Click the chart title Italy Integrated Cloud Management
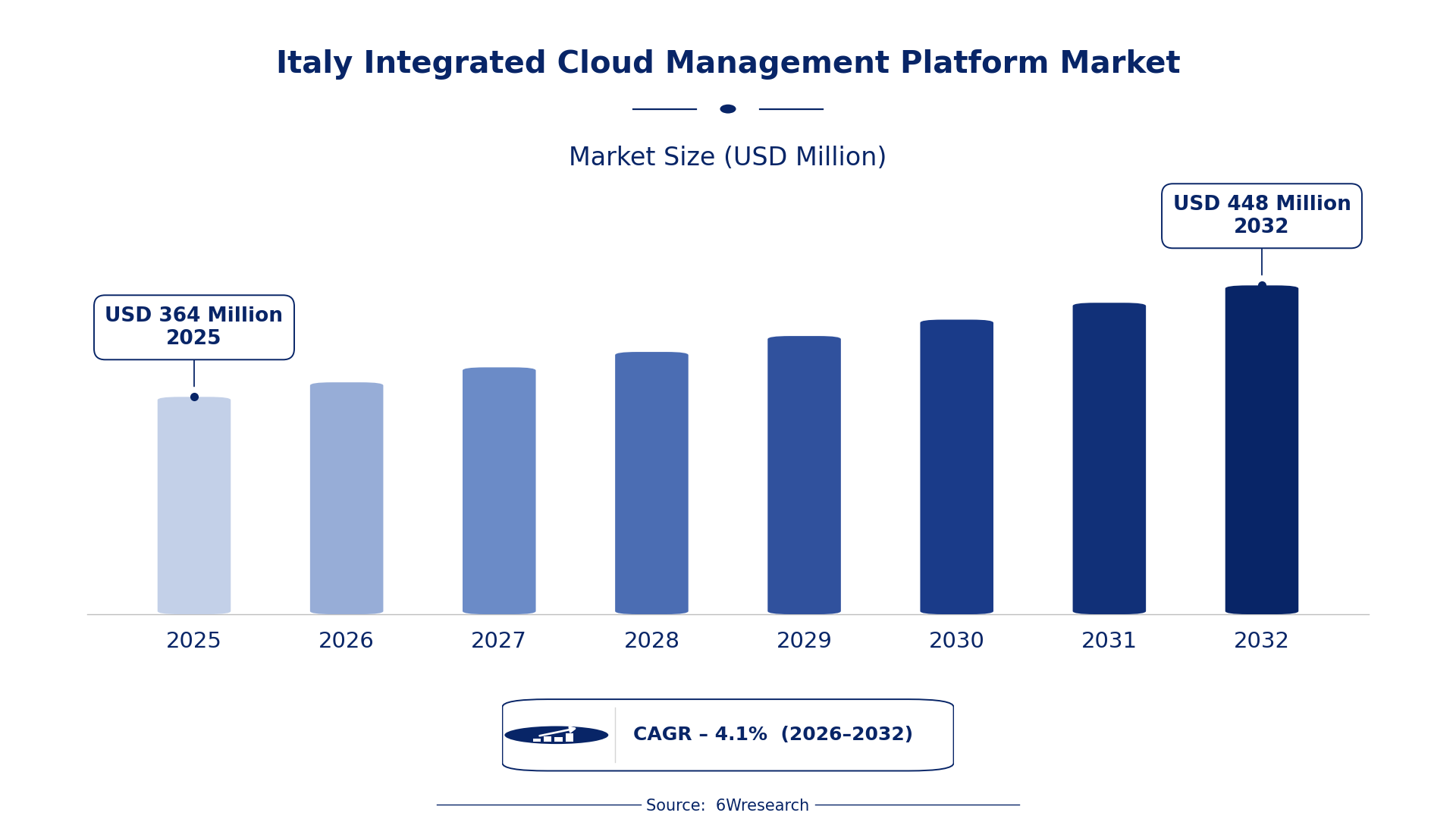Screen dimensions: 1456x819 tap(728, 64)
